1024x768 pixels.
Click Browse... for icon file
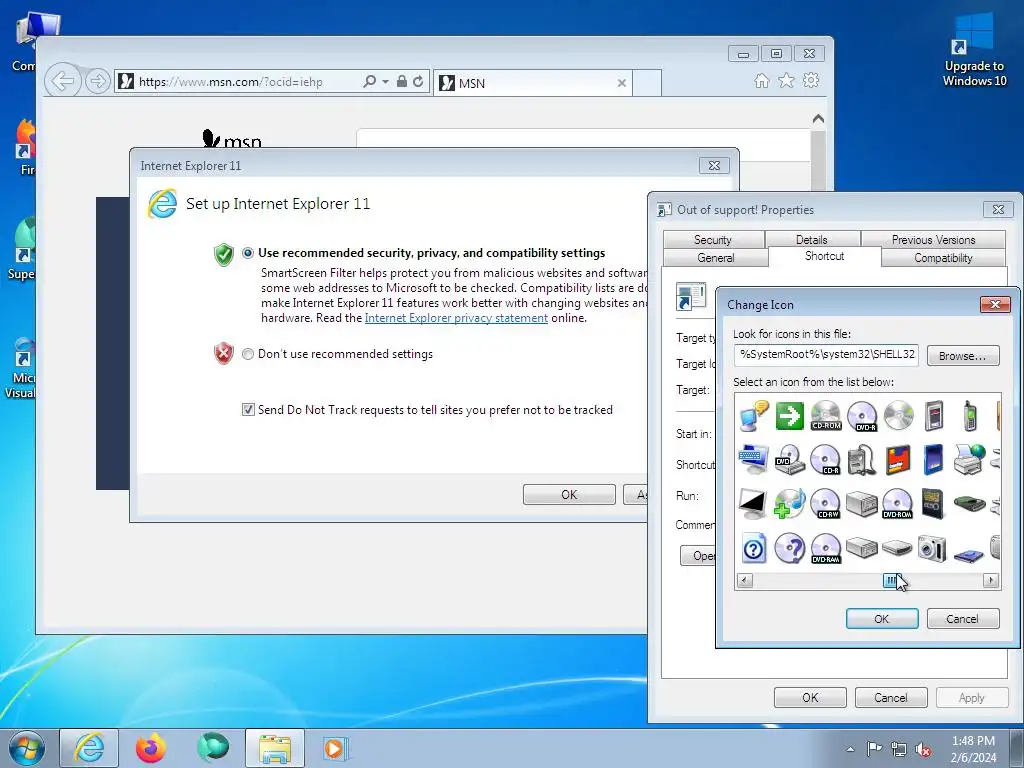coord(963,356)
